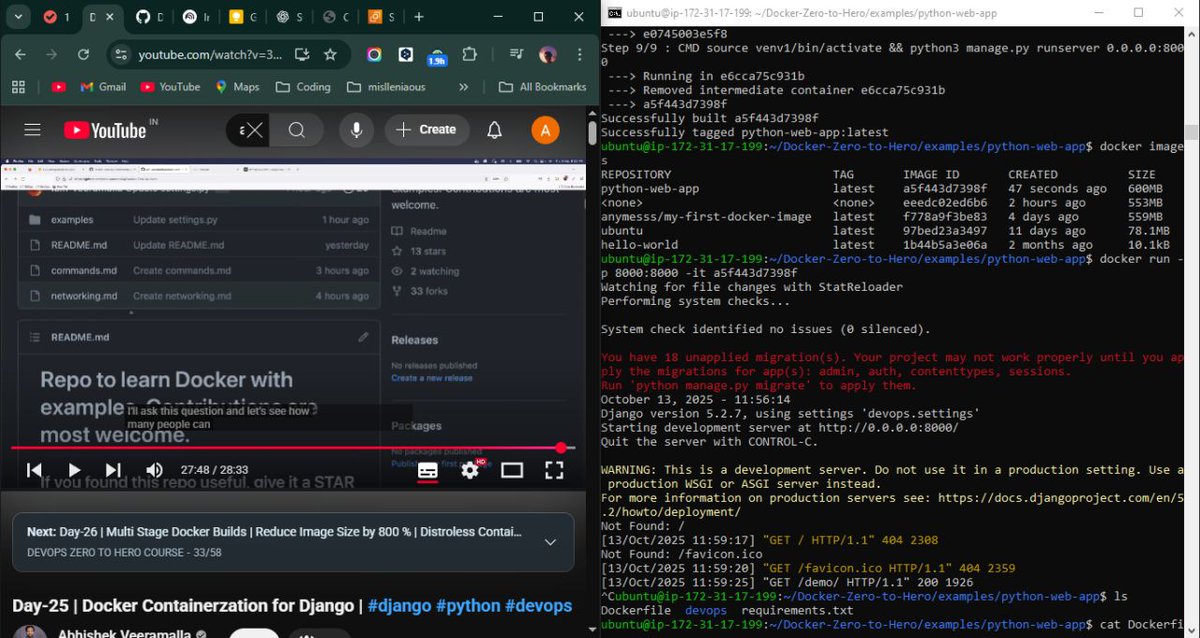The height and width of the screenshot is (638, 1200).
Task: Open the Chrome extensions puzzle menu
Action: tap(469, 54)
